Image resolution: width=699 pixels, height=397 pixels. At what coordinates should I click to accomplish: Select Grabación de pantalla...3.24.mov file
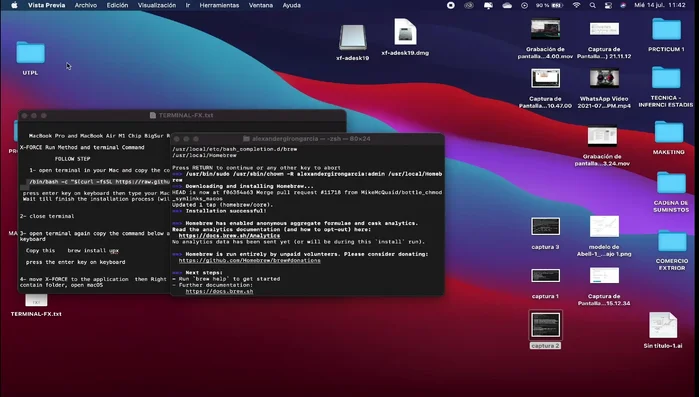click(602, 136)
